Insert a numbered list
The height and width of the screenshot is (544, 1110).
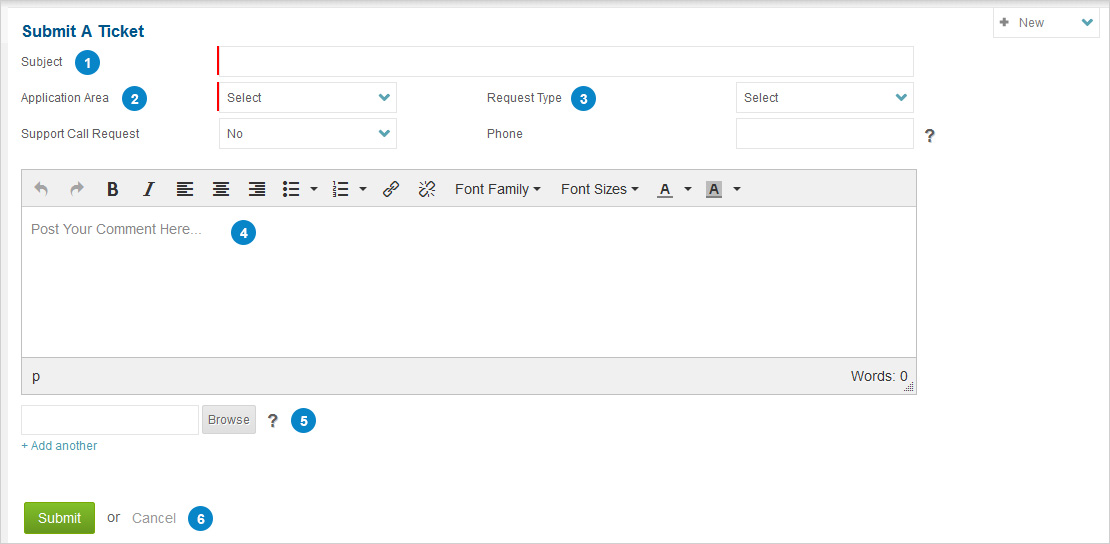tap(341, 189)
